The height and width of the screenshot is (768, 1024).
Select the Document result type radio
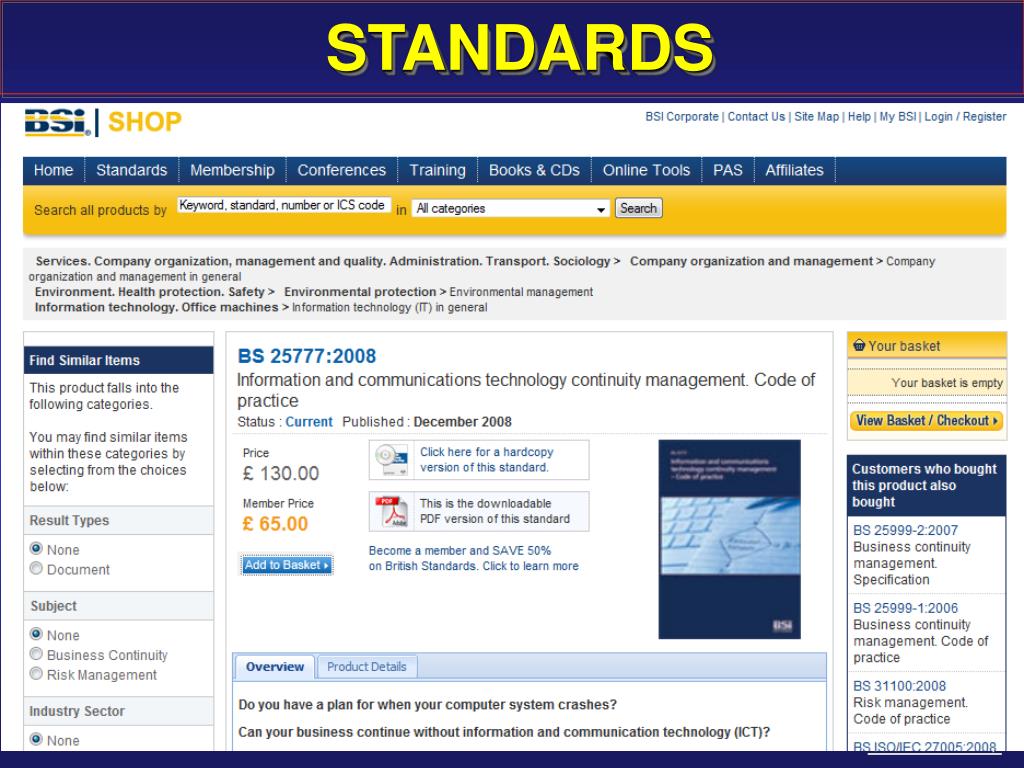pyautogui.click(x=36, y=568)
